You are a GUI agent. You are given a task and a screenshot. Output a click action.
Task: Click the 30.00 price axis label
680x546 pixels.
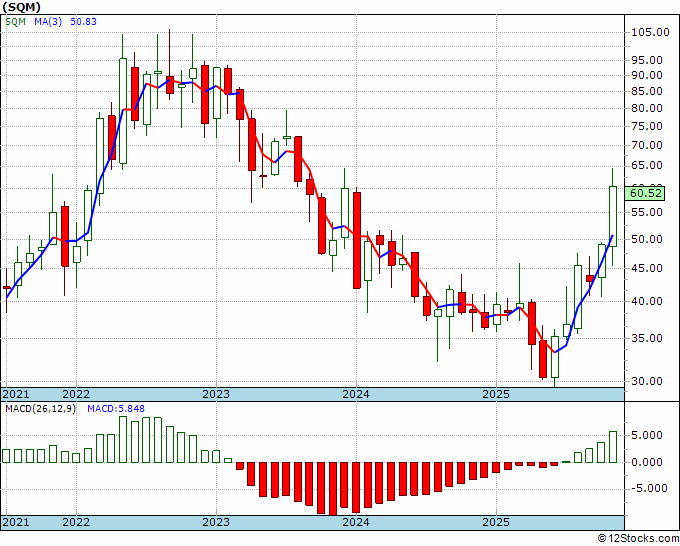647,382
